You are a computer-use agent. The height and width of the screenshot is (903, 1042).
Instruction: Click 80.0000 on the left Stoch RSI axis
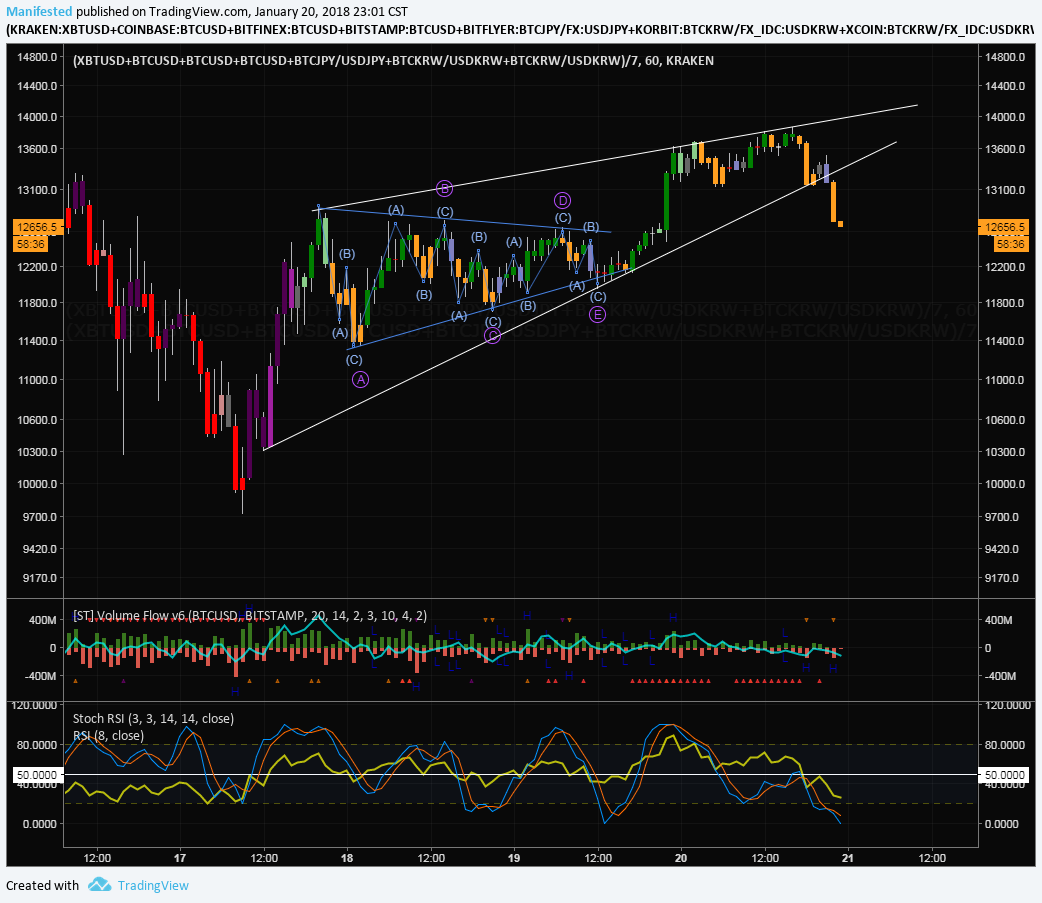click(x=37, y=745)
